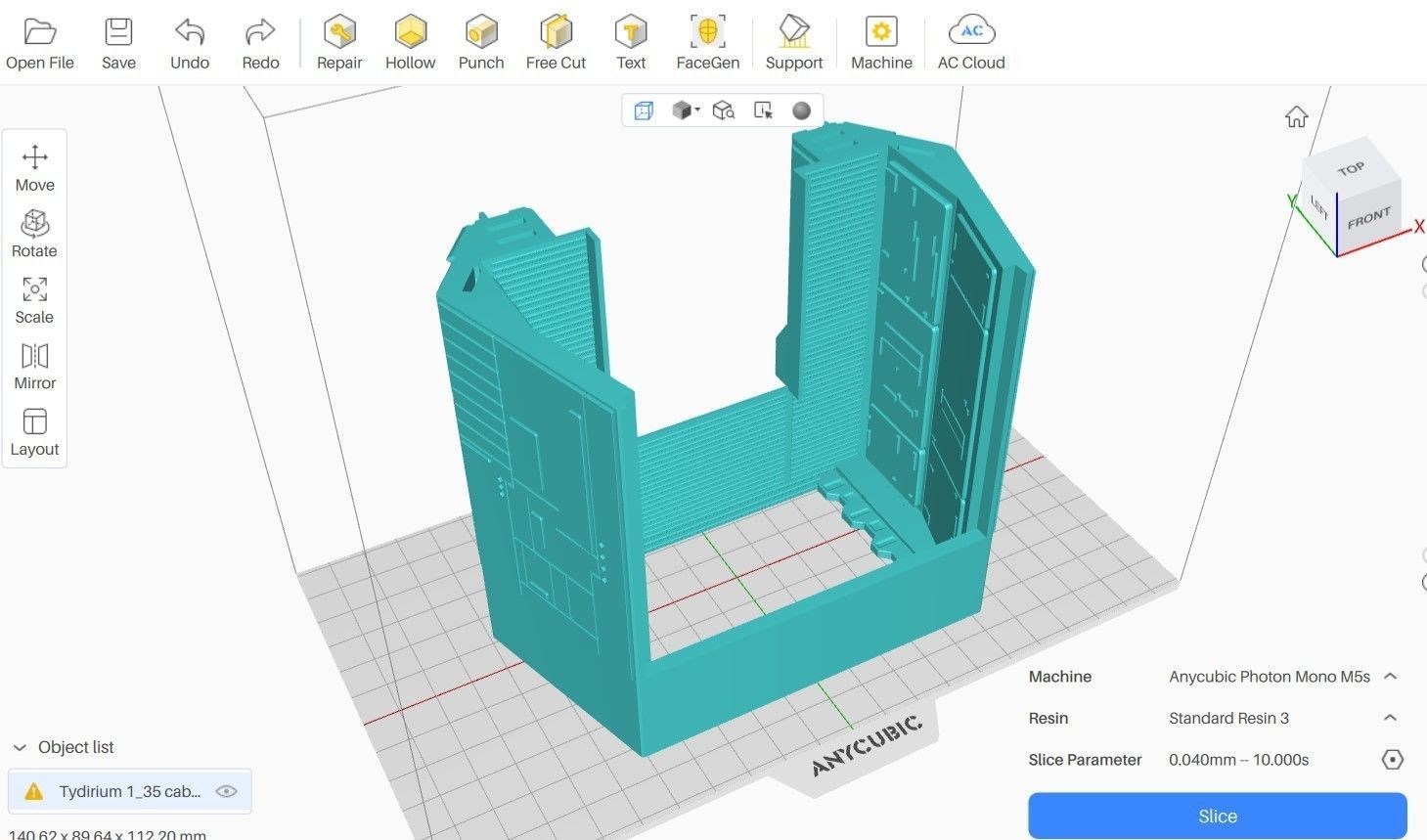The height and width of the screenshot is (840, 1427).
Task: Click the TOP face of view cube
Action: click(1351, 169)
